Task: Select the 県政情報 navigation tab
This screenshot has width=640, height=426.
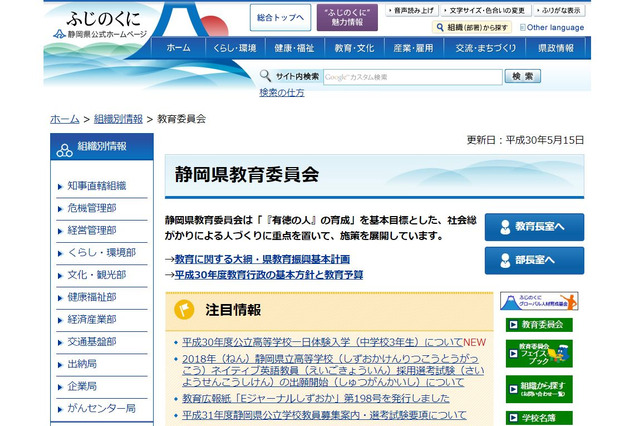Action: click(556, 48)
